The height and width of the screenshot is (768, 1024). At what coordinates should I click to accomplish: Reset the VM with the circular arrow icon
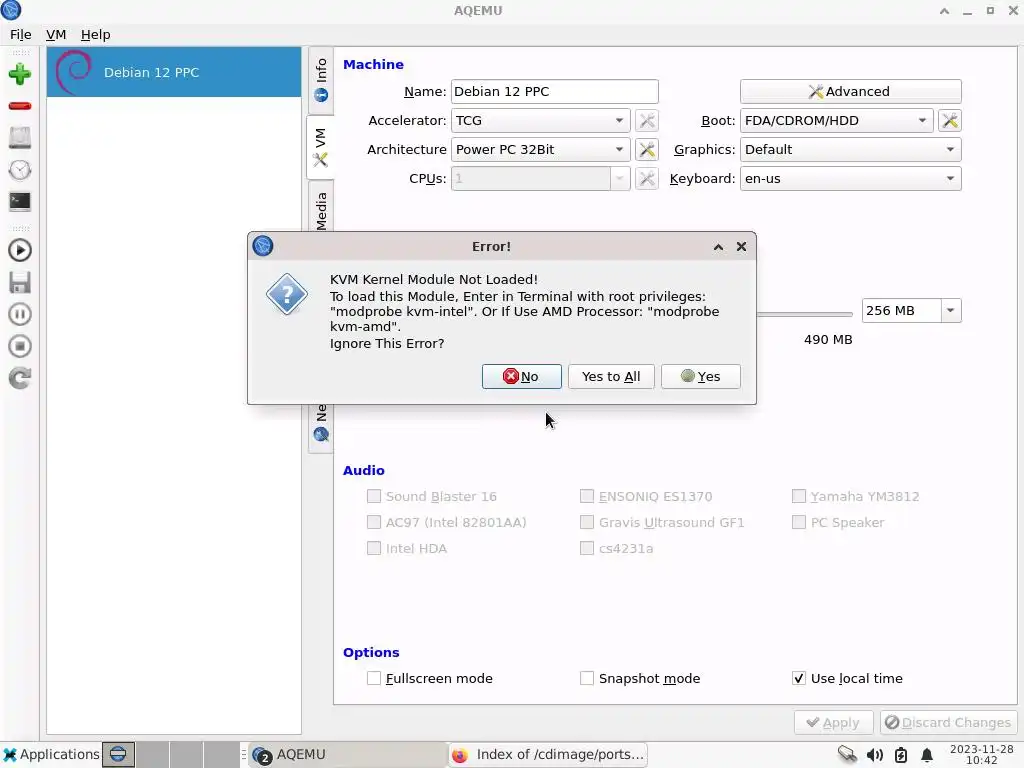(20, 378)
